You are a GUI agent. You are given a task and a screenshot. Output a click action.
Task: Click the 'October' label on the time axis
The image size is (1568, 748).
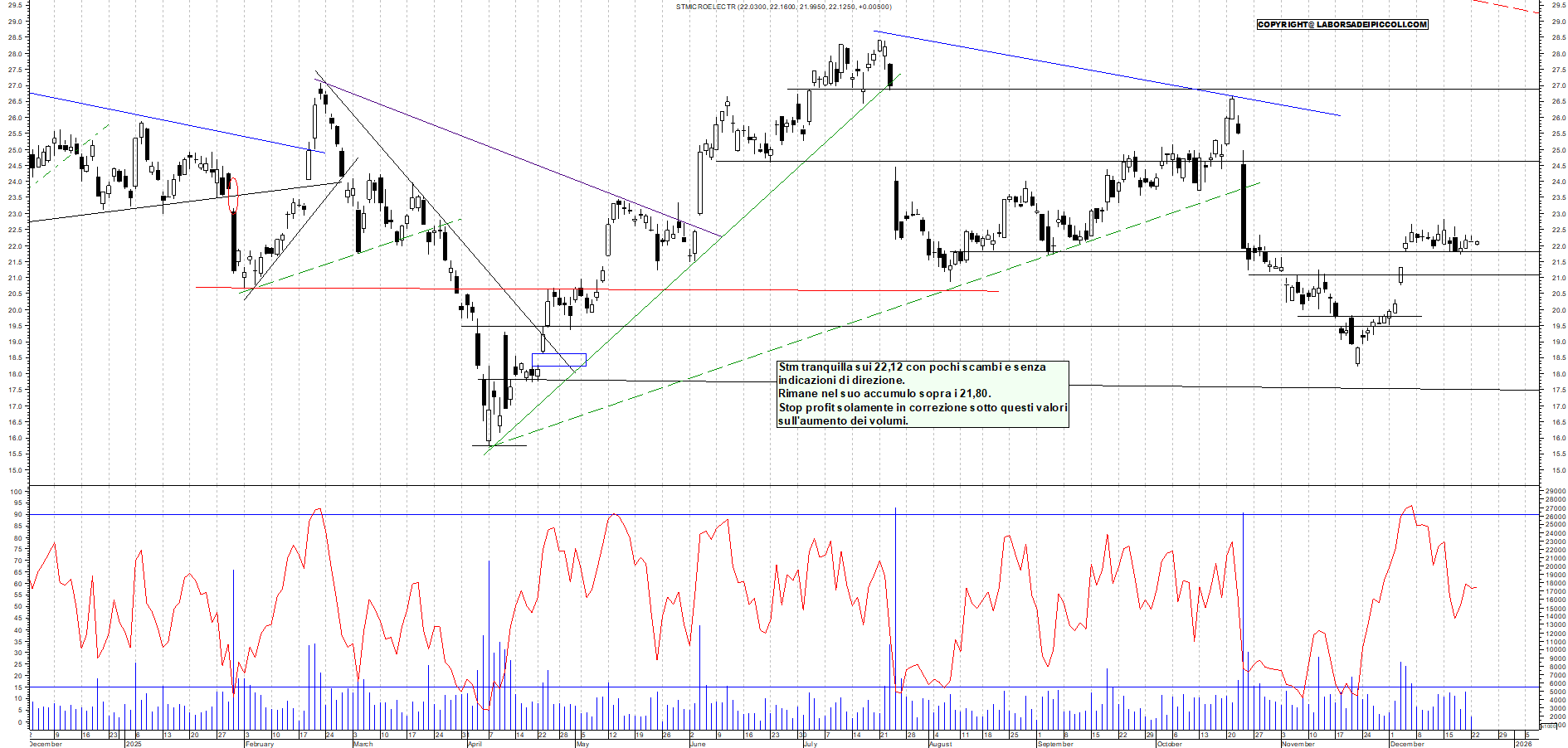[x=1169, y=744]
